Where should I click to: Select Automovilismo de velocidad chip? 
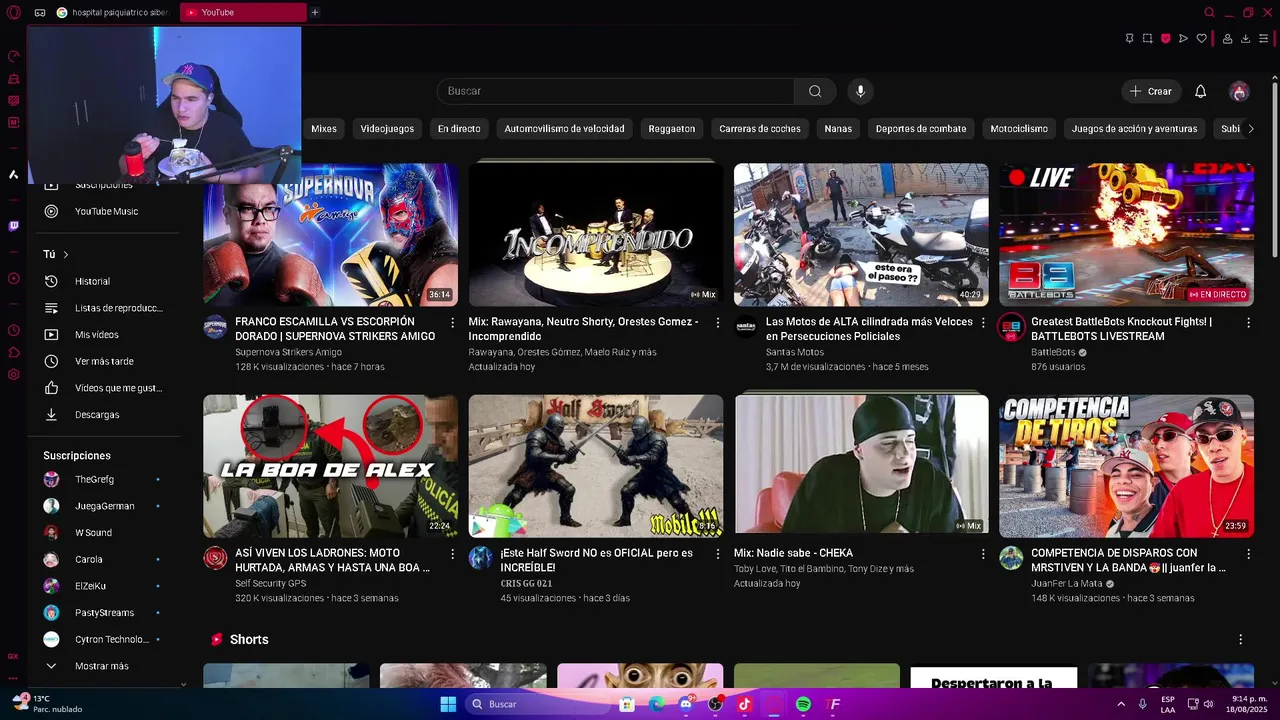click(x=564, y=128)
